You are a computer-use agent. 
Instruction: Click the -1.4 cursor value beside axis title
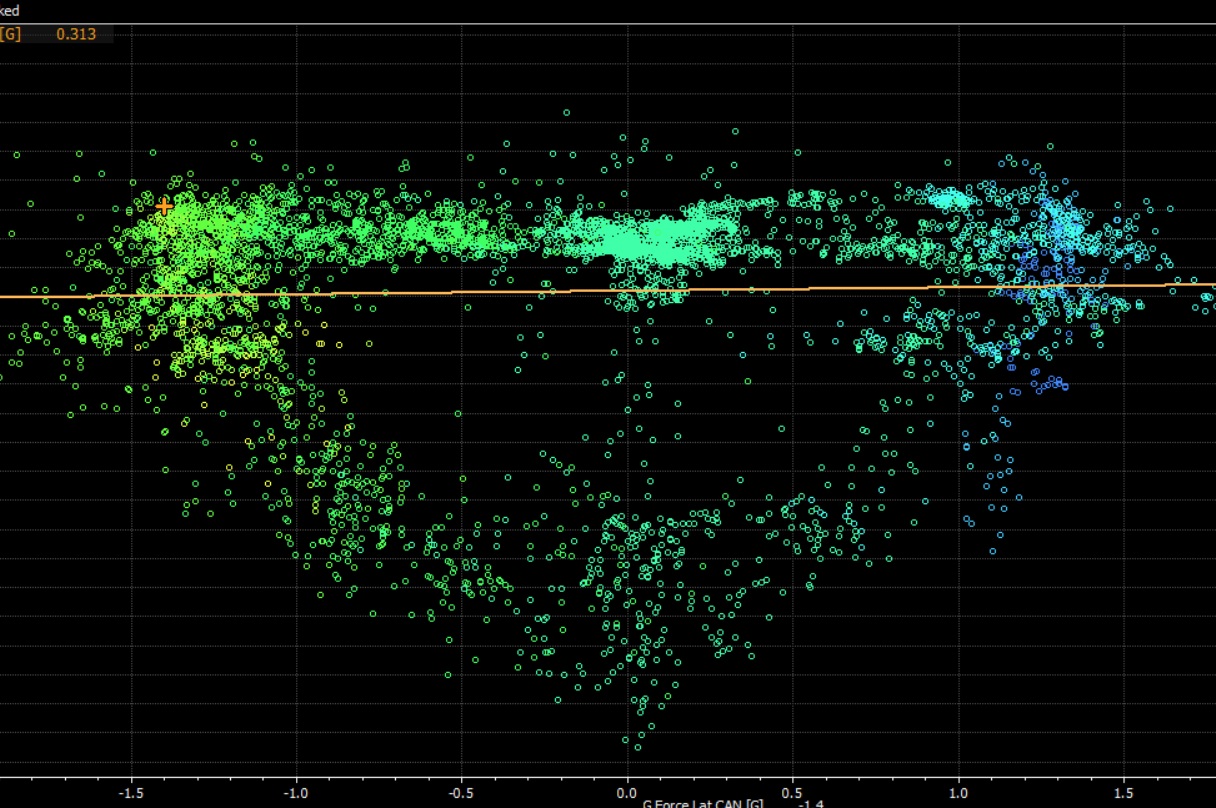coord(810,803)
